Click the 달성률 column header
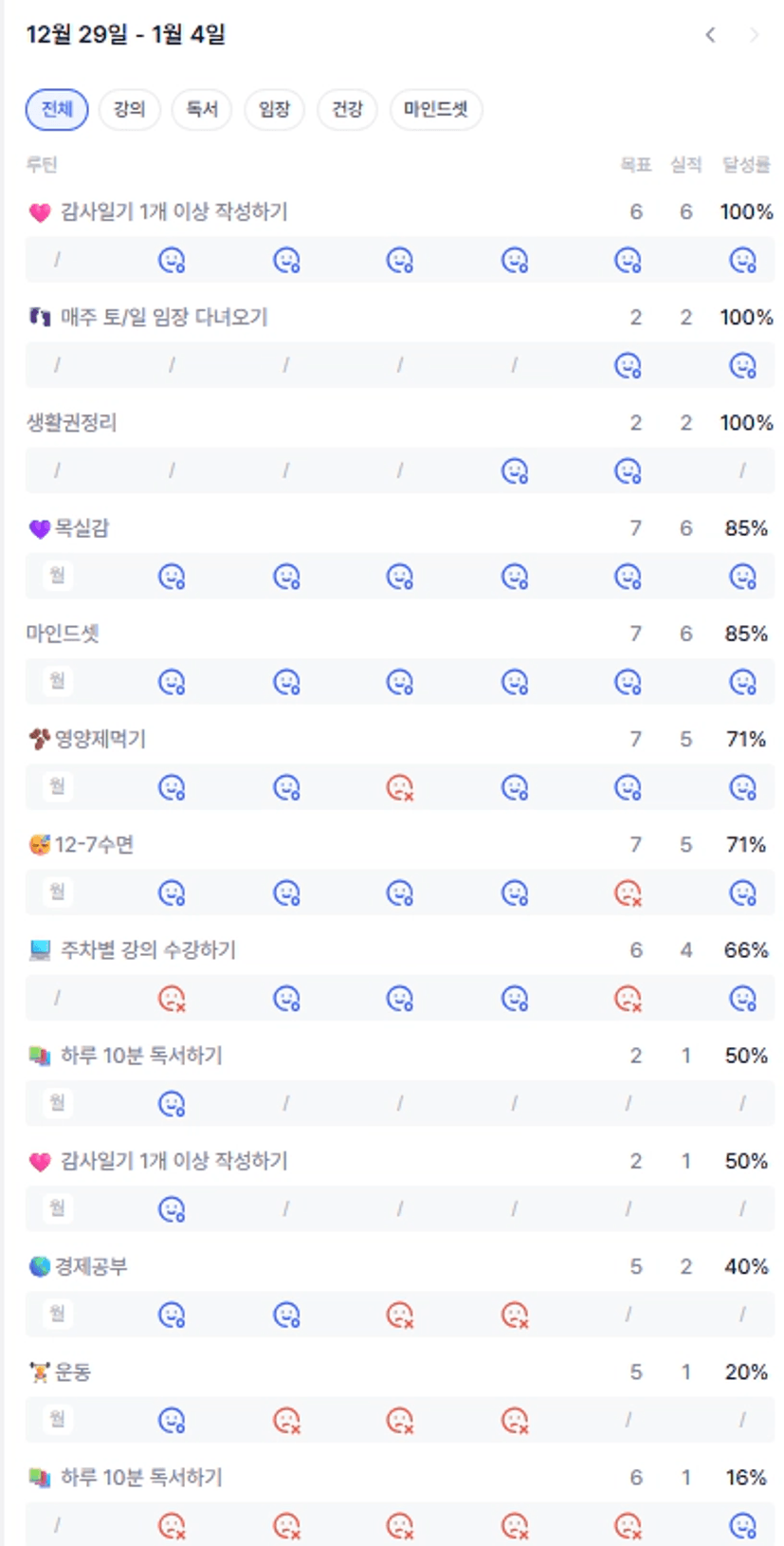The height and width of the screenshot is (1546, 784). pyautogui.click(x=746, y=165)
